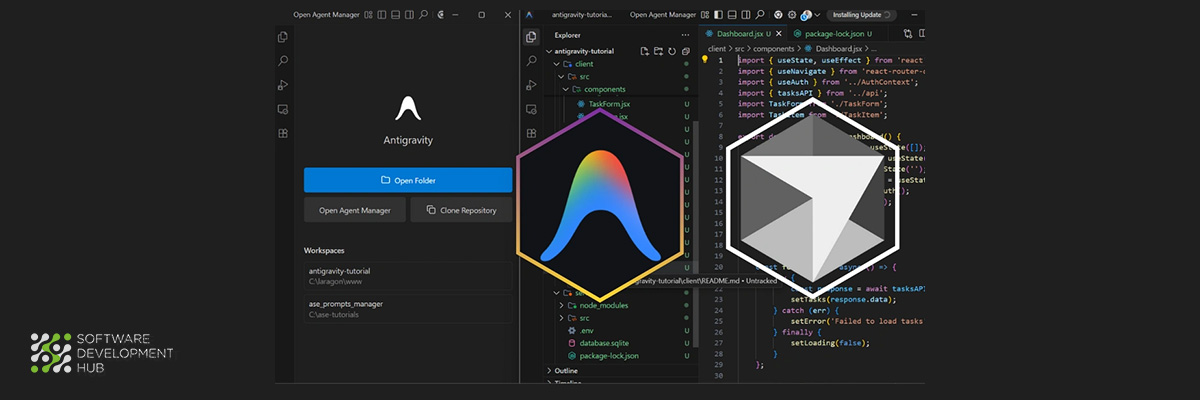The height and width of the screenshot is (400, 1200).
Task: Click the blue Open Folder button
Action: (x=408, y=180)
